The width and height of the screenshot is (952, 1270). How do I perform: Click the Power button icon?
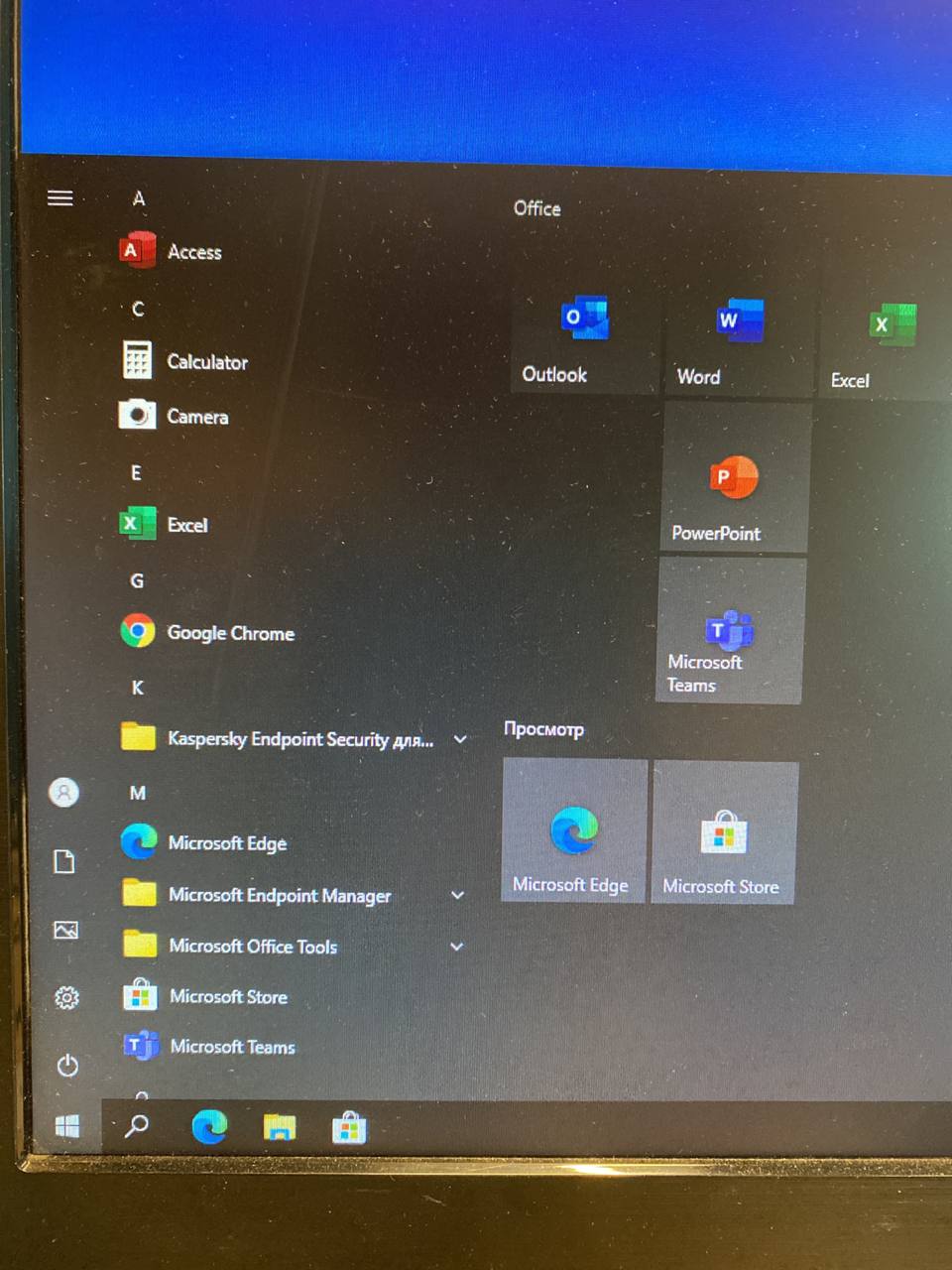coord(67,1065)
